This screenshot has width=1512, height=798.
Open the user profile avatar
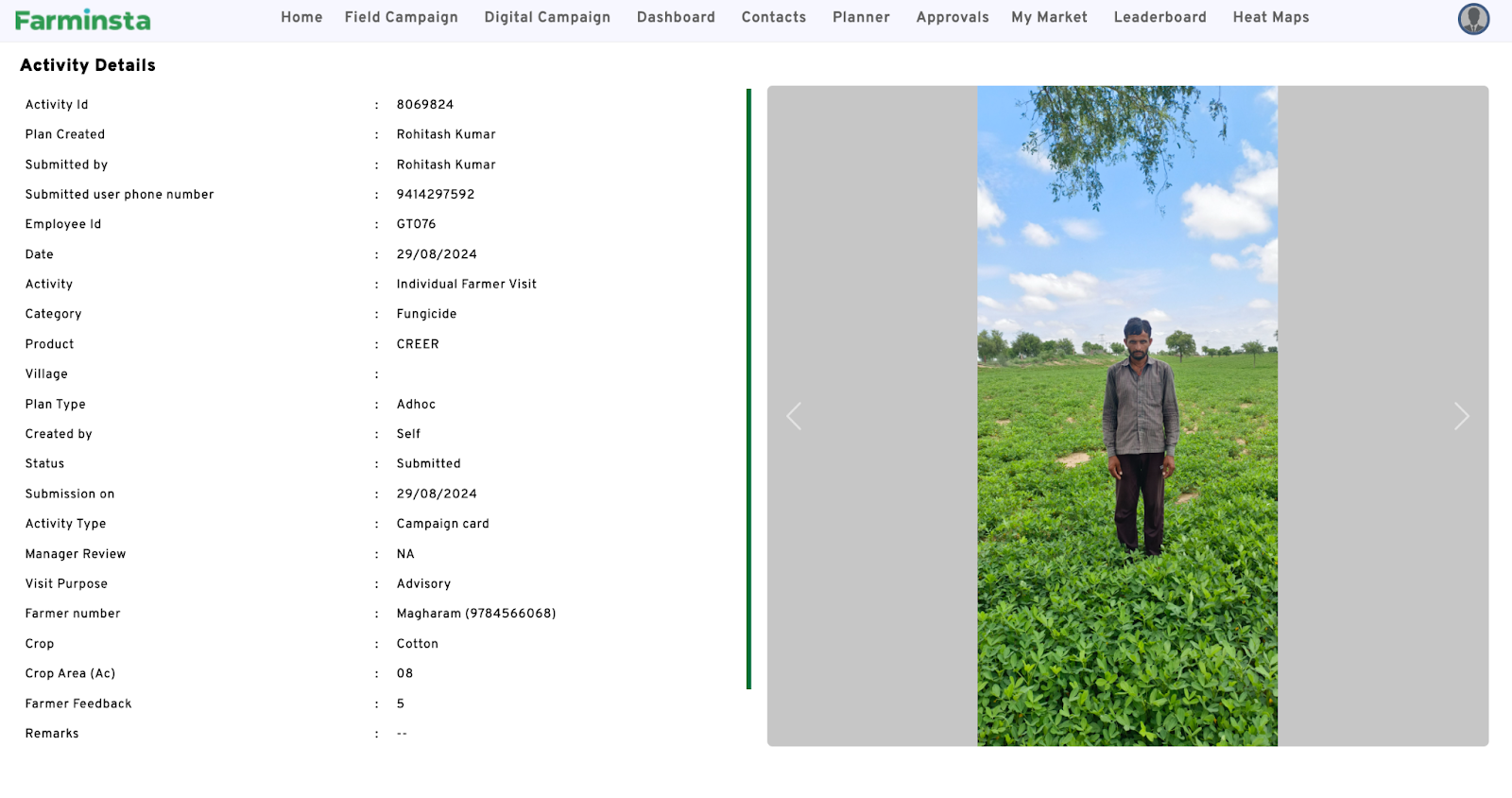(1473, 19)
